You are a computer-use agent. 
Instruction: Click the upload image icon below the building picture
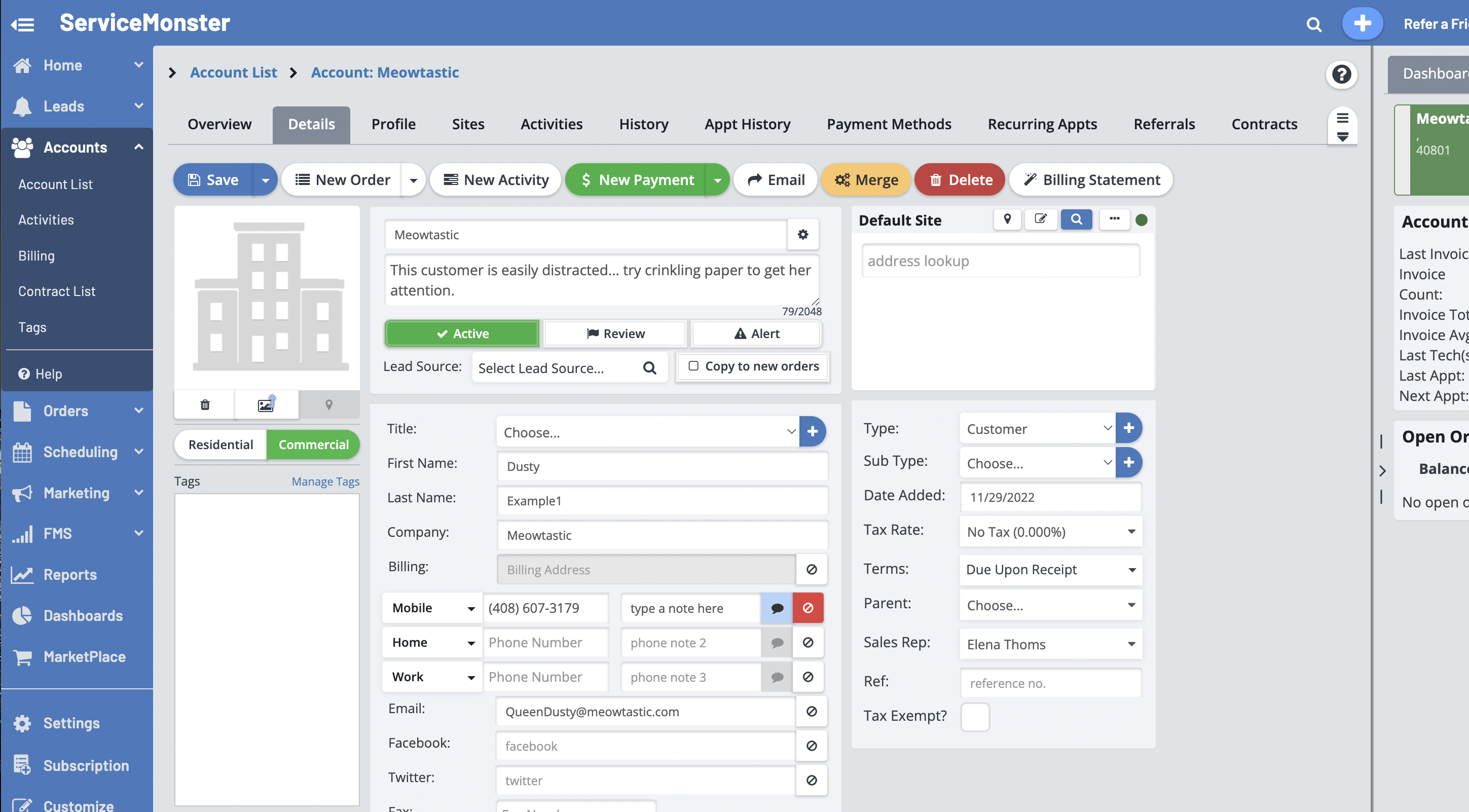tap(266, 404)
